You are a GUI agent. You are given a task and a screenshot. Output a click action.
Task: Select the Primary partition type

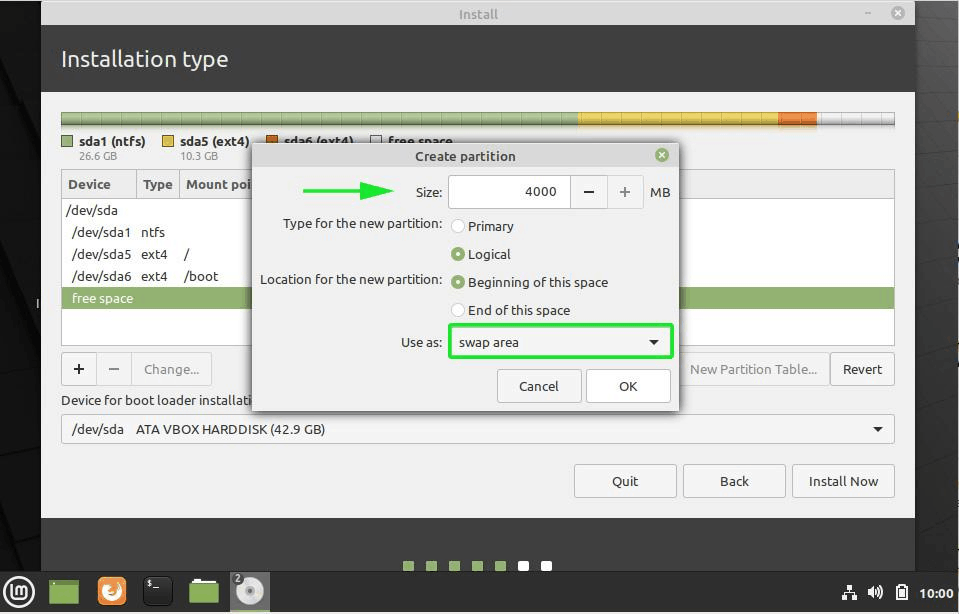(459, 226)
